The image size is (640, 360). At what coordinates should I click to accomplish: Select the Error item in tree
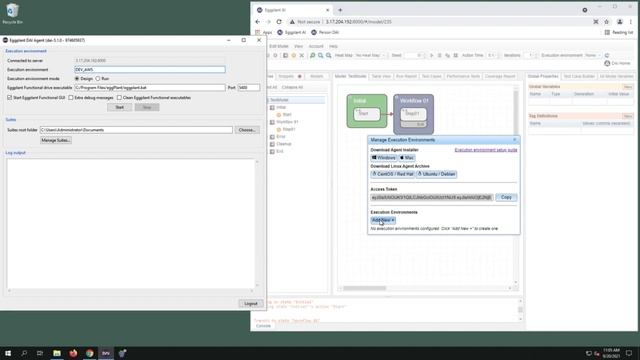(x=280, y=137)
